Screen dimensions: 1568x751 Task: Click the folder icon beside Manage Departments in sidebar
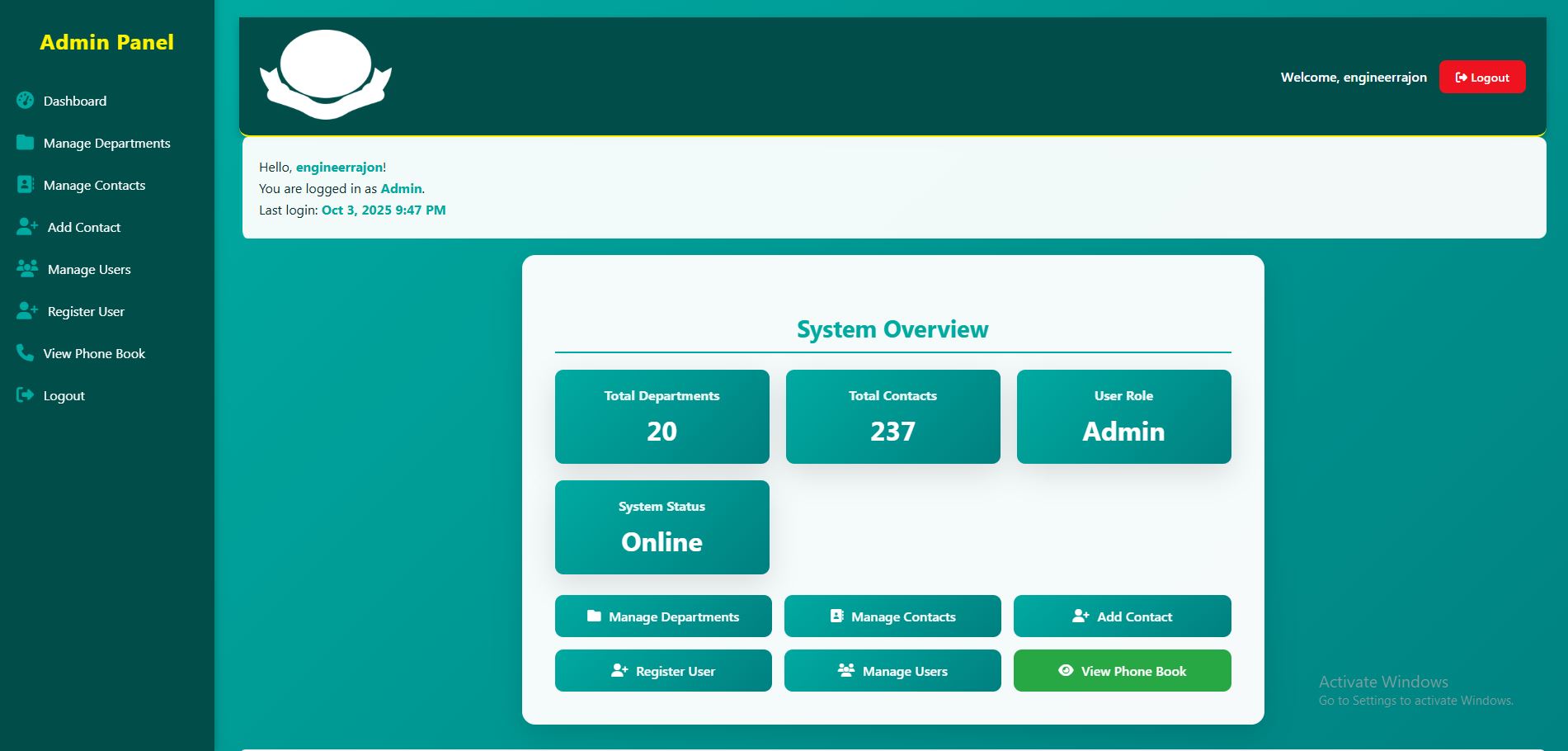pos(25,142)
